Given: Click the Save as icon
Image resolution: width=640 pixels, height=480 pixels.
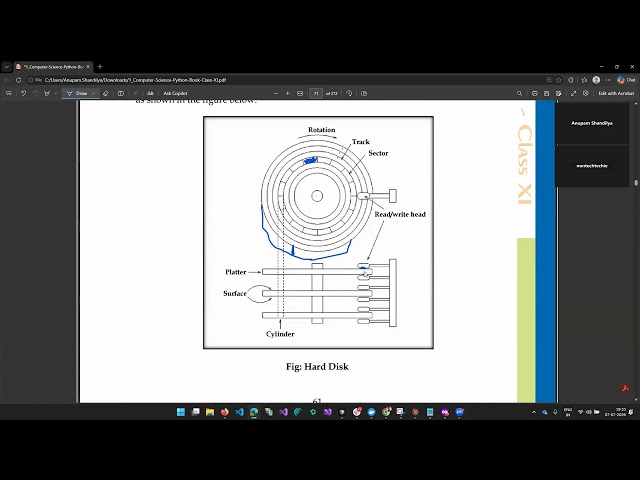Looking at the screenshot, I should [558, 93].
